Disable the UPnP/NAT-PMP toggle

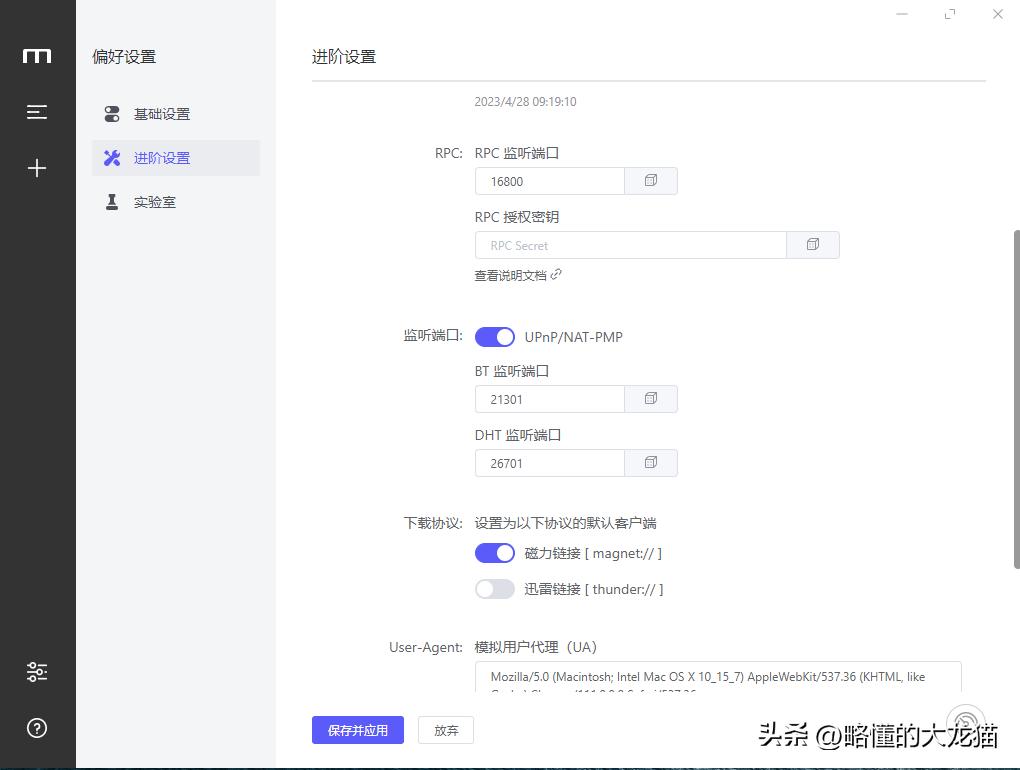(494, 337)
